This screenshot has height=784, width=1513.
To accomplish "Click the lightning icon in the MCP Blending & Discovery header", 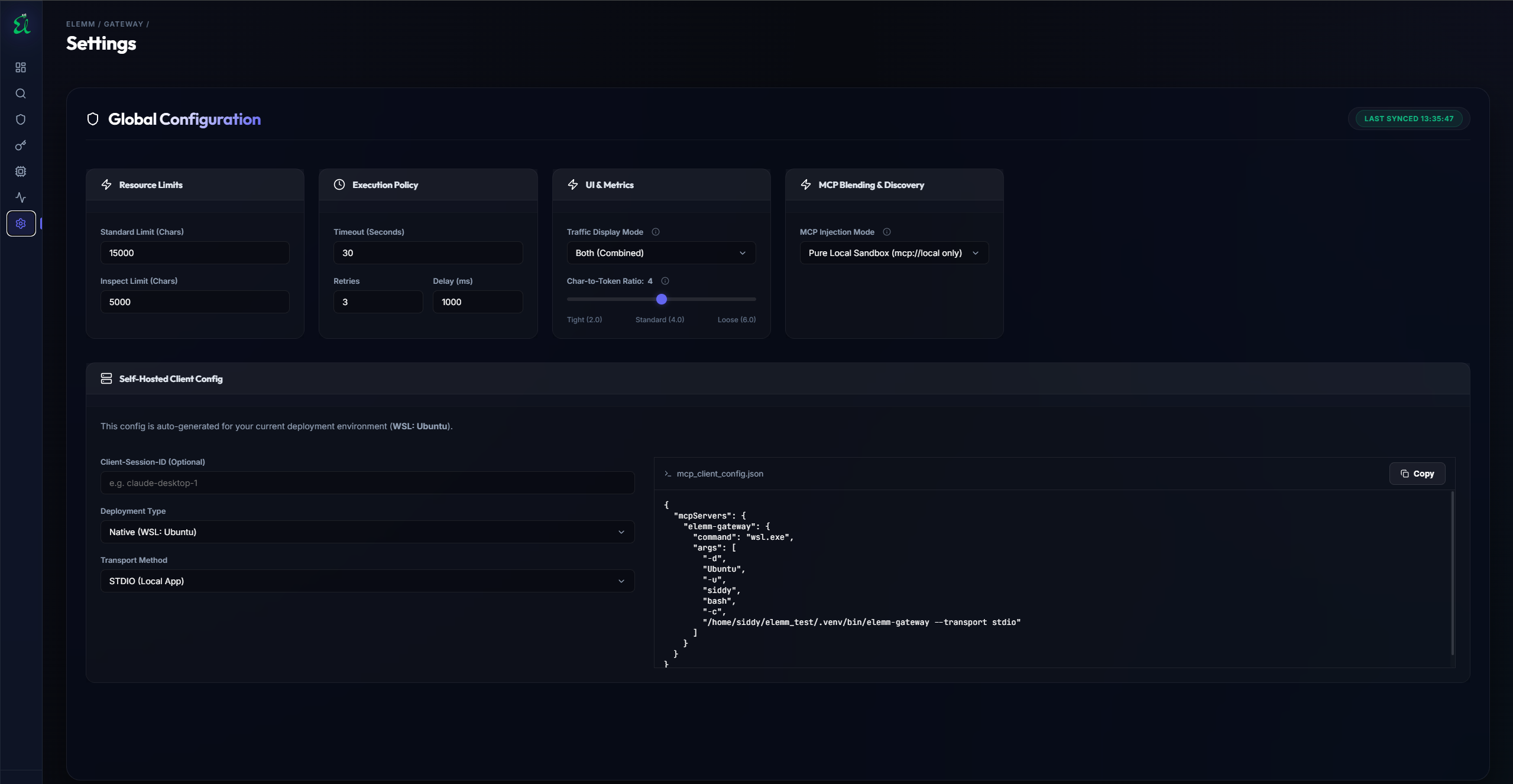I will (x=806, y=184).
